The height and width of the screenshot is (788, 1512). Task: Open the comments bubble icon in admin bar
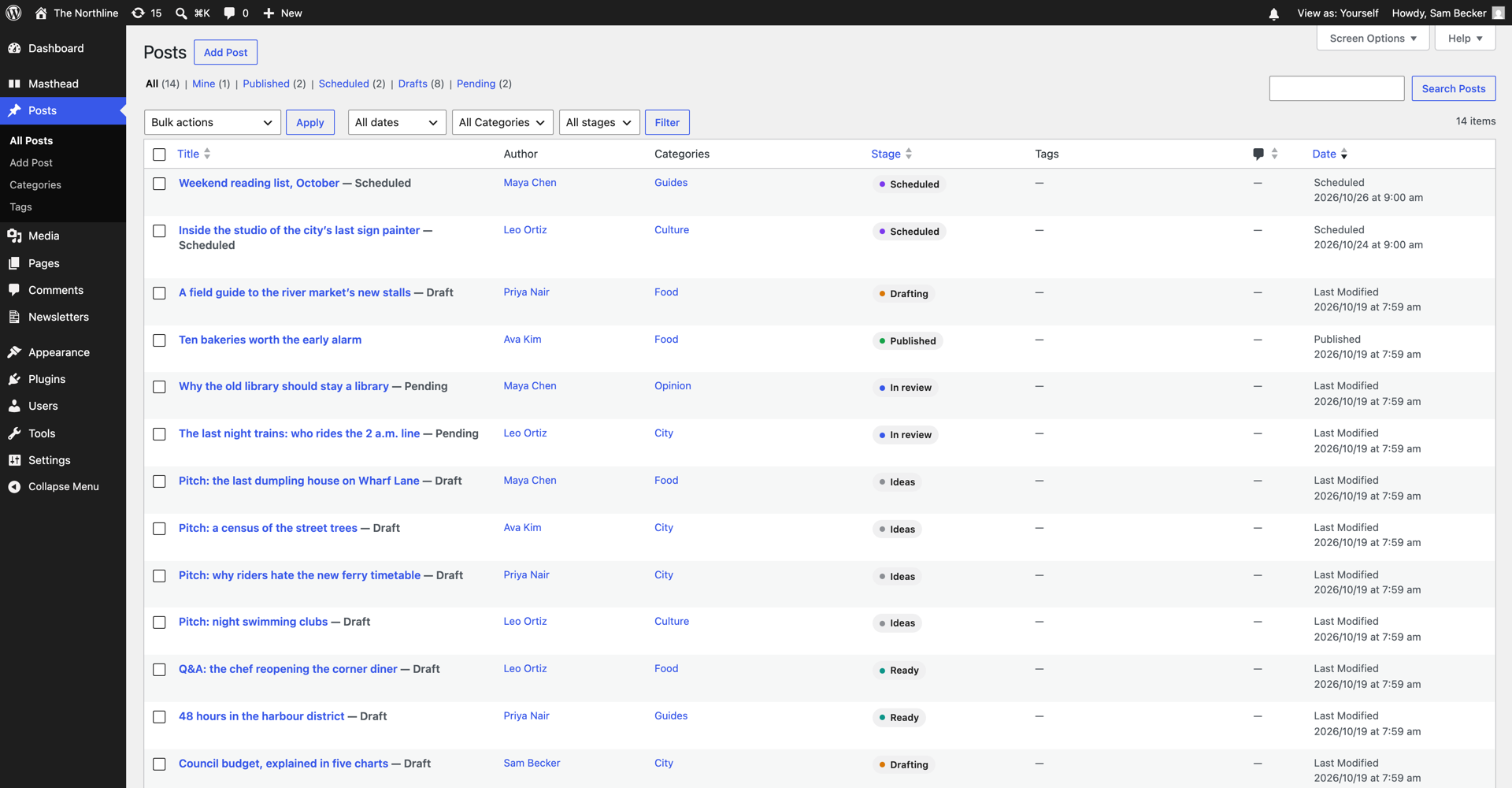229,13
